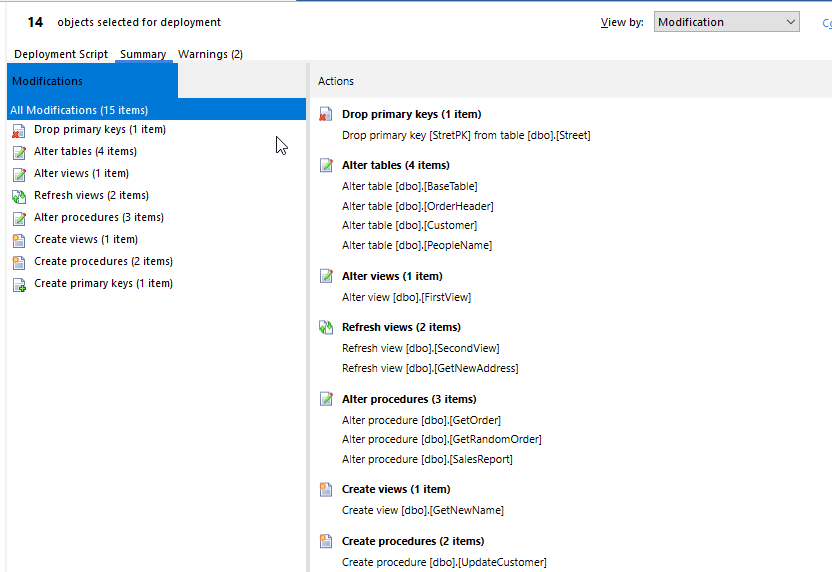The height and width of the screenshot is (572, 832).
Task: Click the Create primary keys icon in left panel
Action: 18,284
